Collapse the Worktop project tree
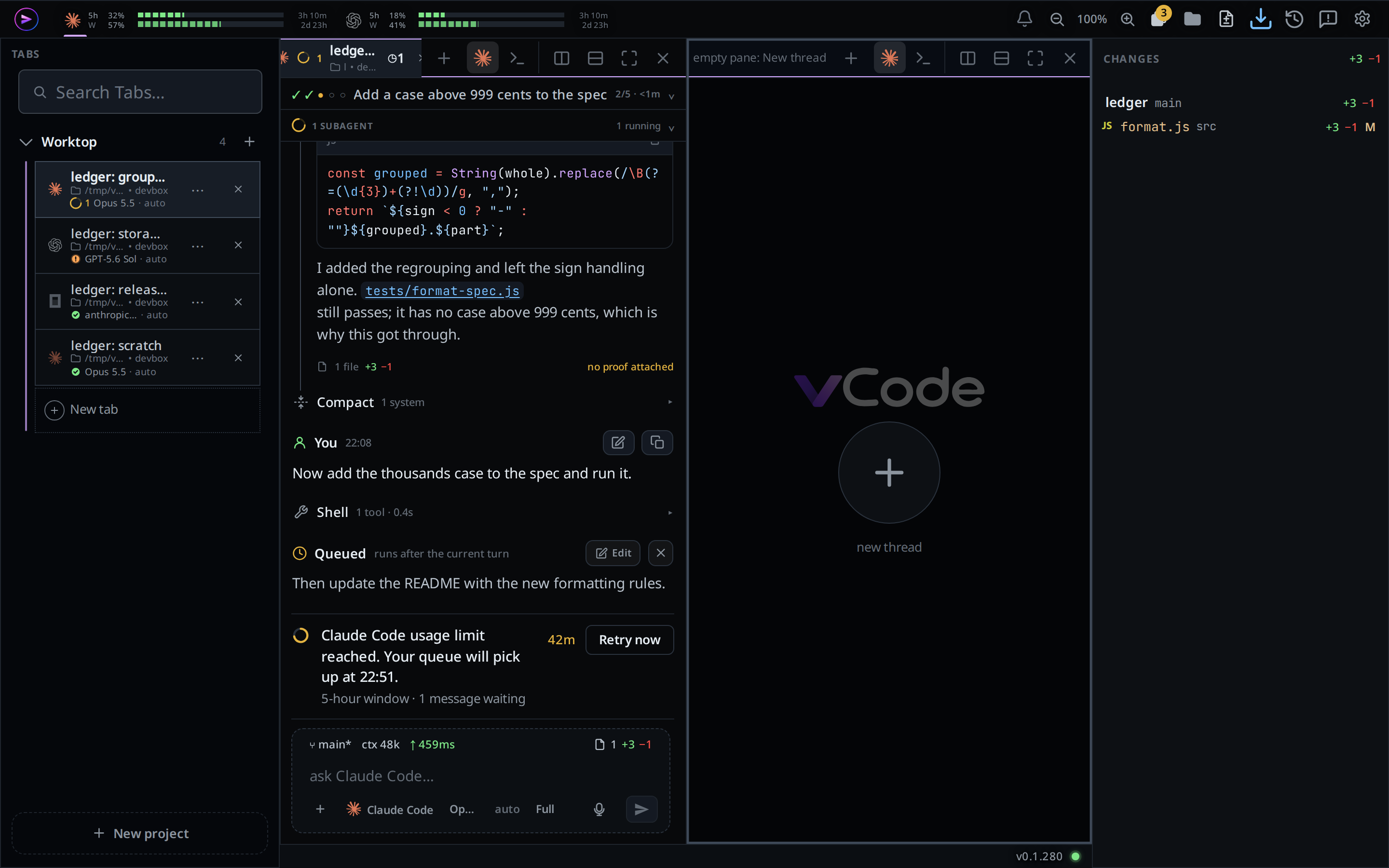This screenshot has width=1389, height=868. tap(26, 142)
